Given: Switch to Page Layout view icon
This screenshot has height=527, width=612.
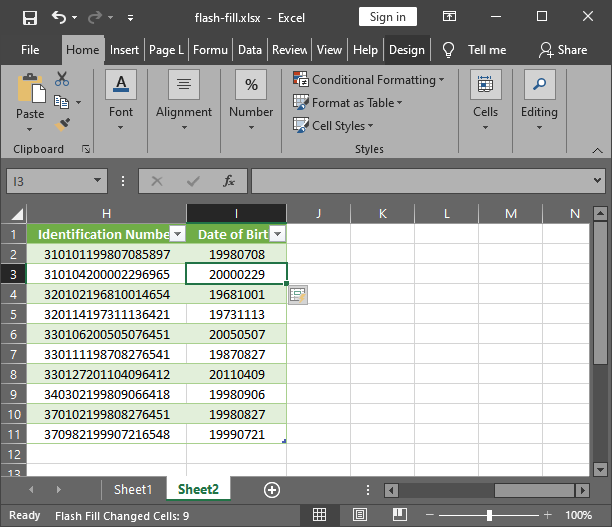Looking at the screenshot, I should pos(359,515).
